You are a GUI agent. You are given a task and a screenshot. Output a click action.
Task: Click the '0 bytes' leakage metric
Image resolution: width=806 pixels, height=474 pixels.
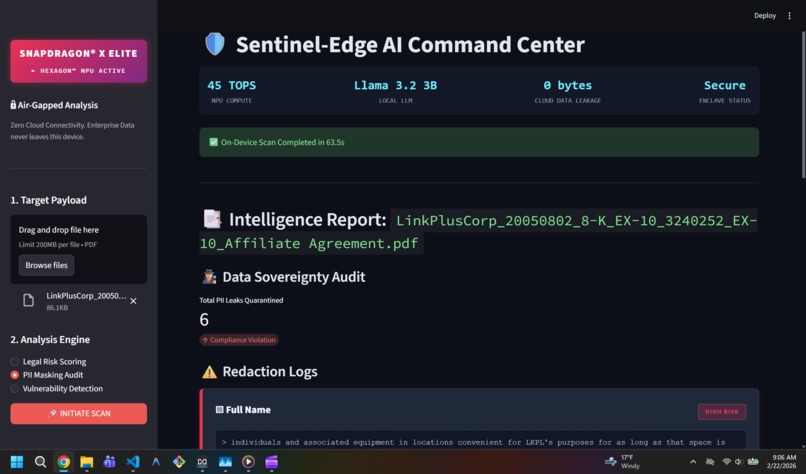[567, 85]
